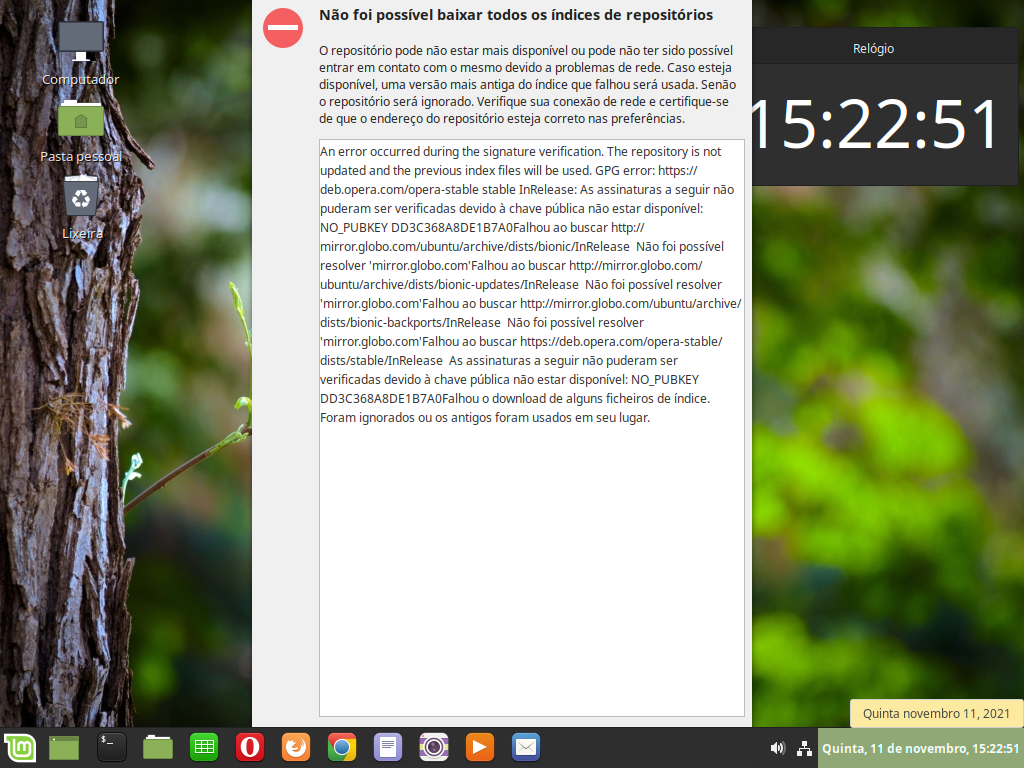
Task: Click the network connection tray icon
Action: tap(804, 748)
